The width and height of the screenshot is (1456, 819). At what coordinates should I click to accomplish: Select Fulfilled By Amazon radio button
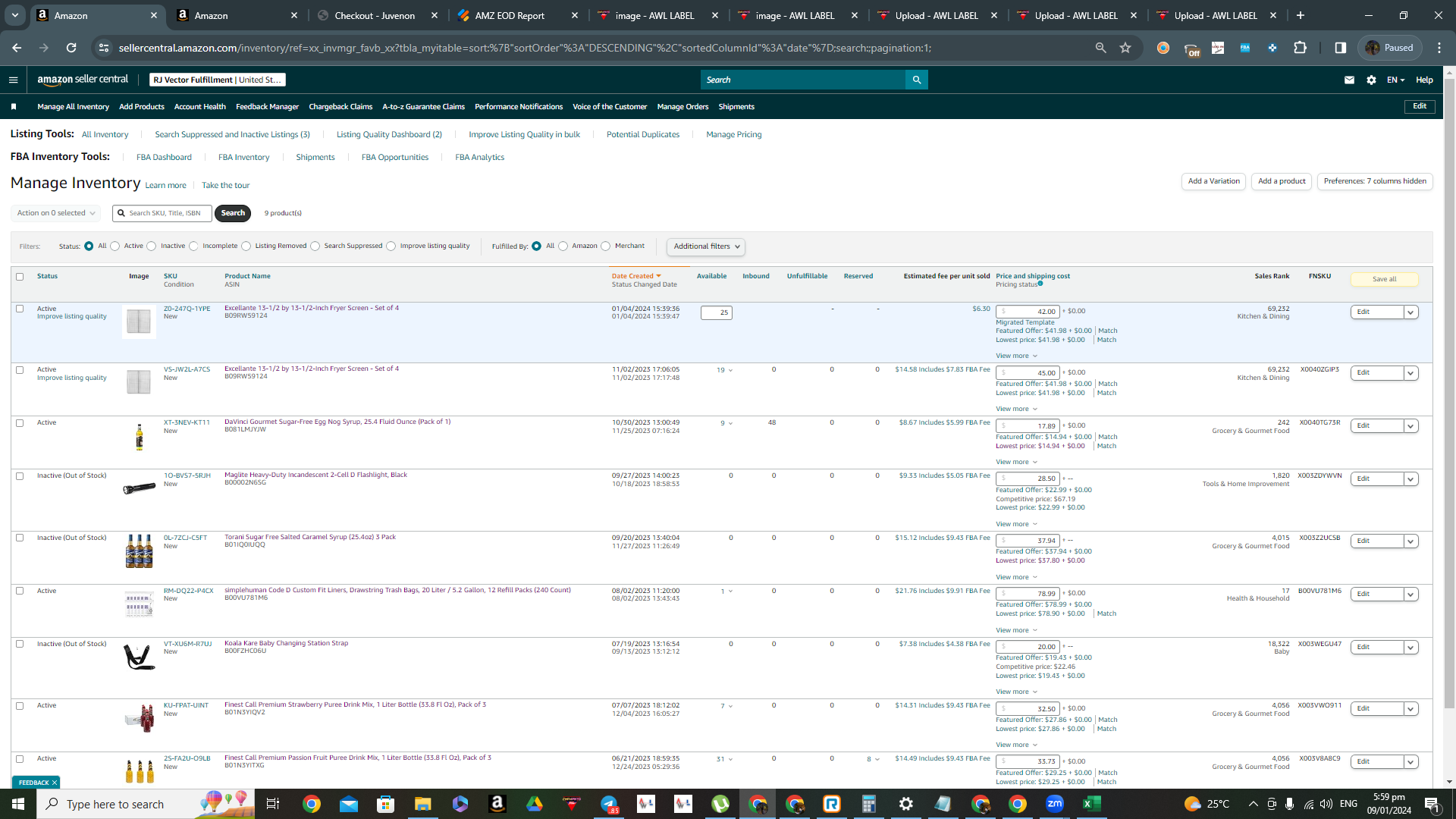pos(563,246)
